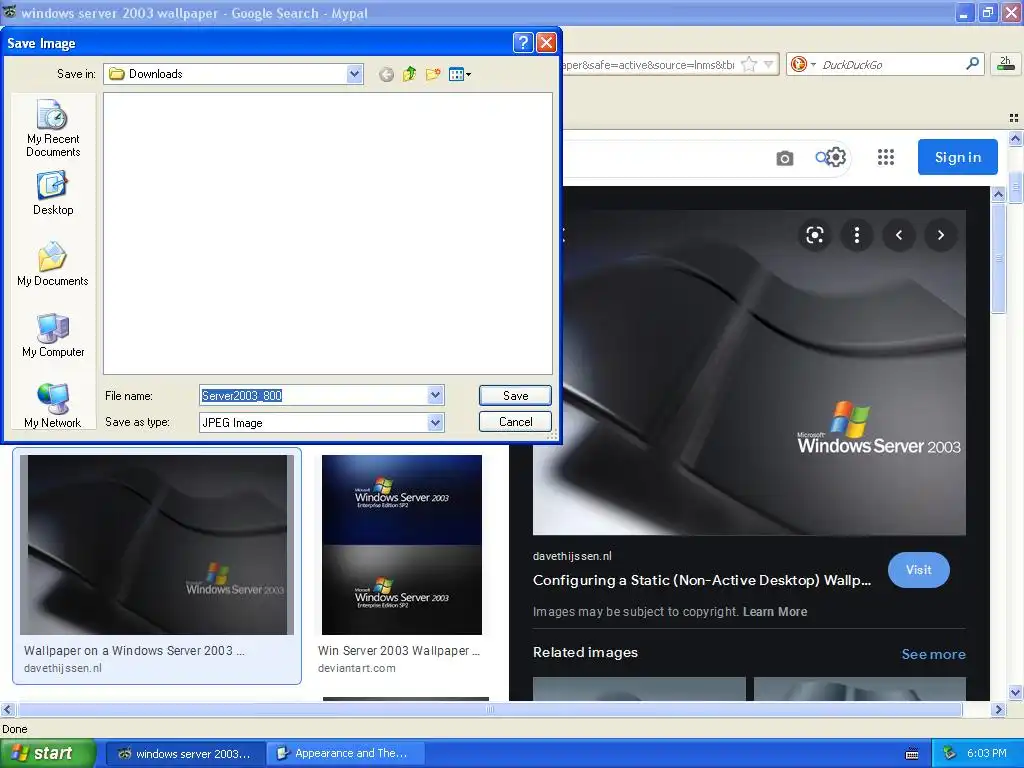
Task: Create new folder in Save Image dialog
Action: (432, 74)
